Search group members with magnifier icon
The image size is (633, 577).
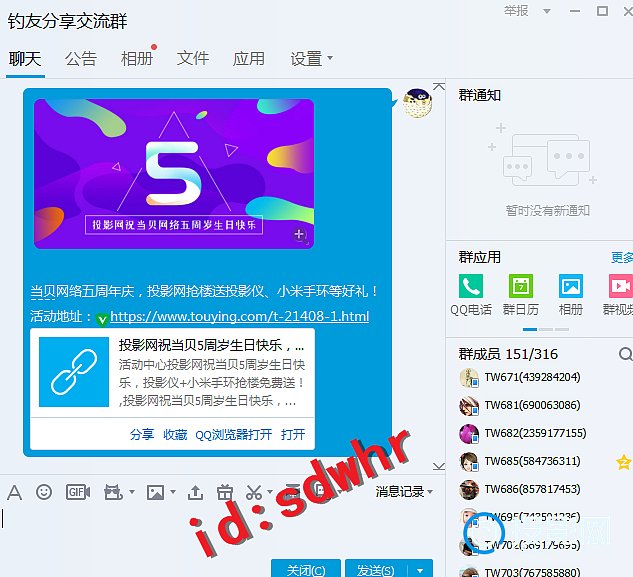coord(625,354)
